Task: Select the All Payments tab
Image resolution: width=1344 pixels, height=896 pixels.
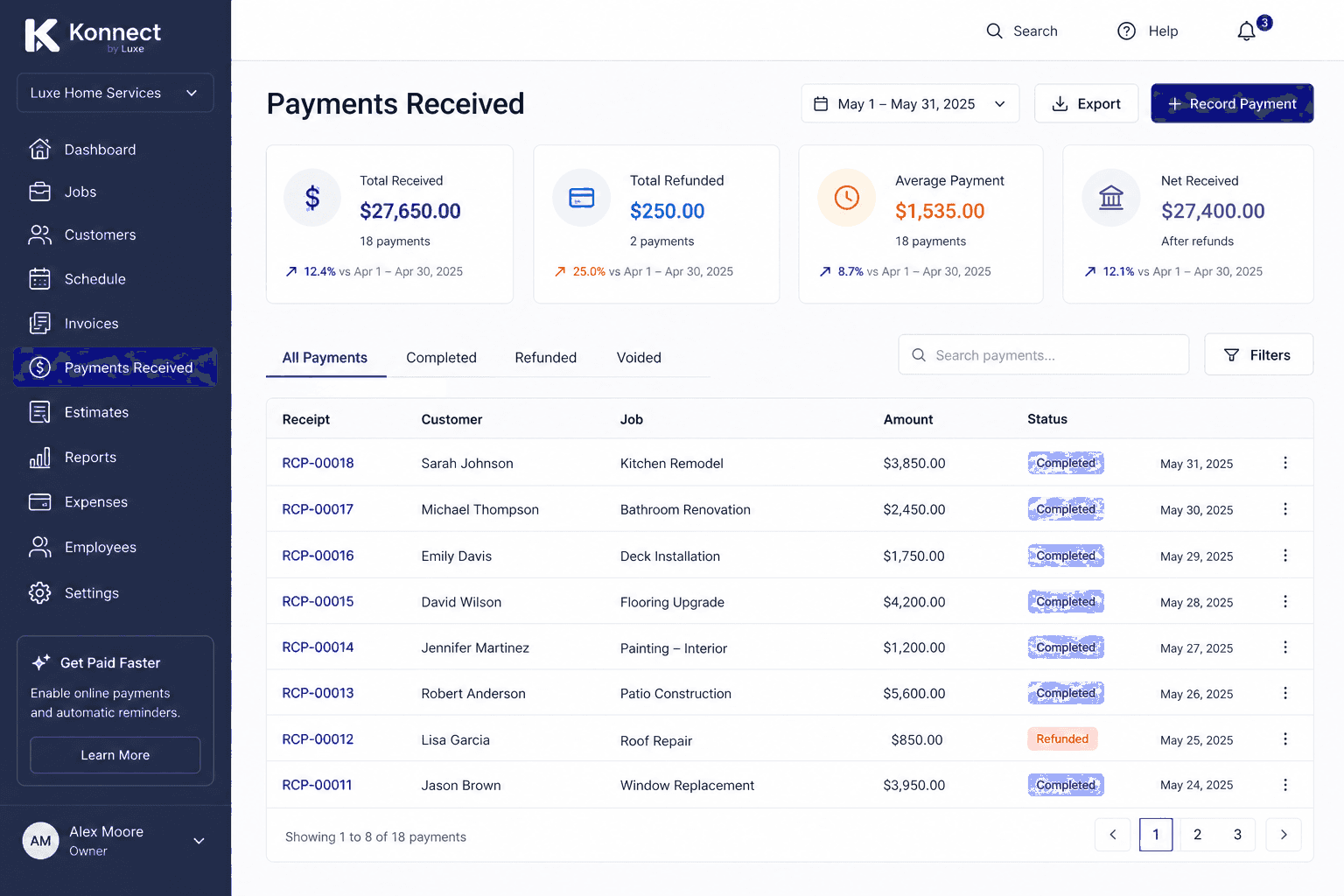Action: (x=325, y=358)
